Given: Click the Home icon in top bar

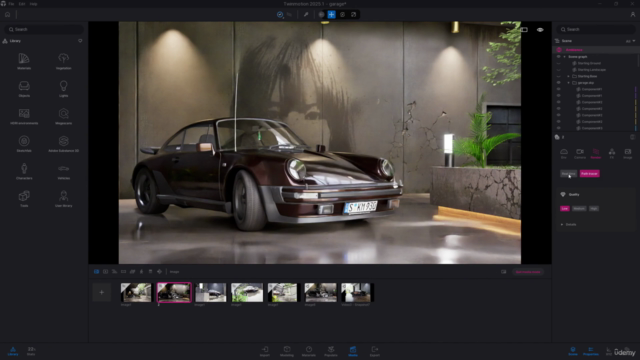Looking at the screenshot, I should coord(7,15).
